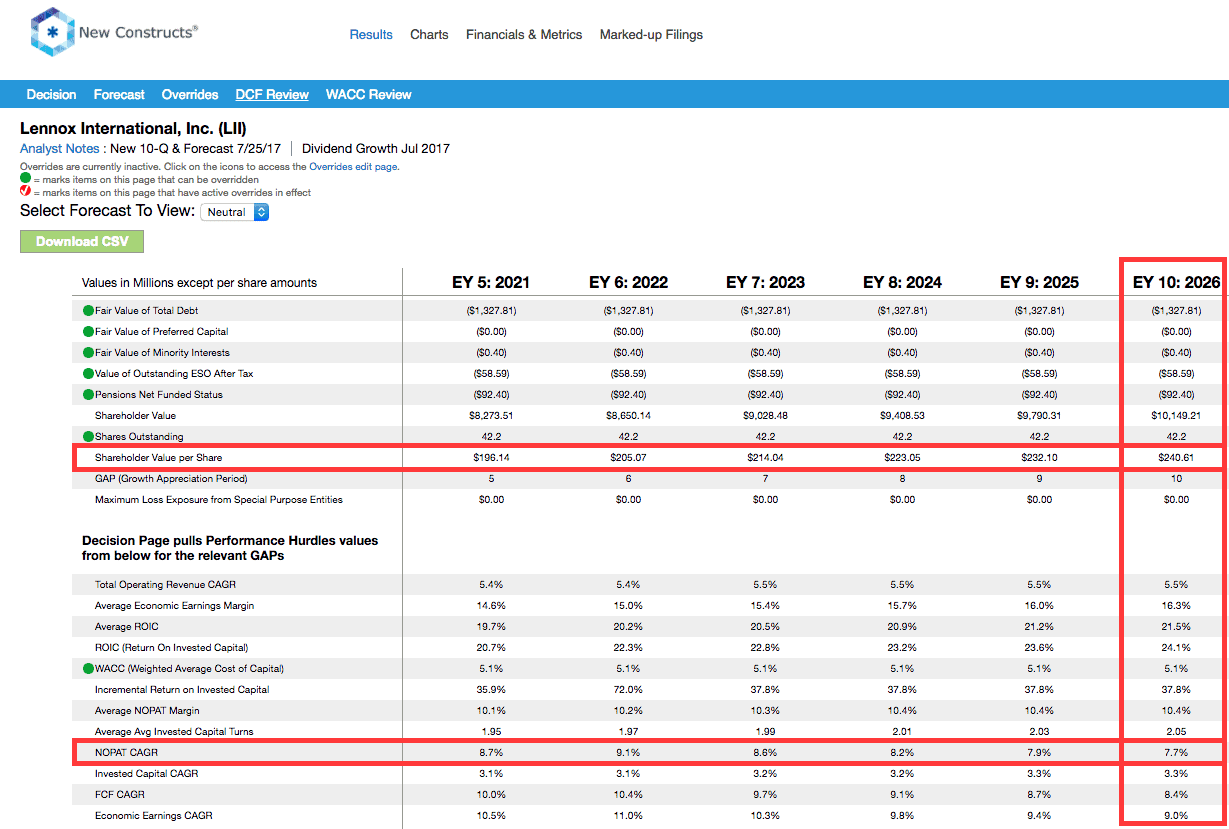Viewport: 1229px width, 829px height.
Task: Navigate to Financials & Metrics
Action: (x=524, y=35)
